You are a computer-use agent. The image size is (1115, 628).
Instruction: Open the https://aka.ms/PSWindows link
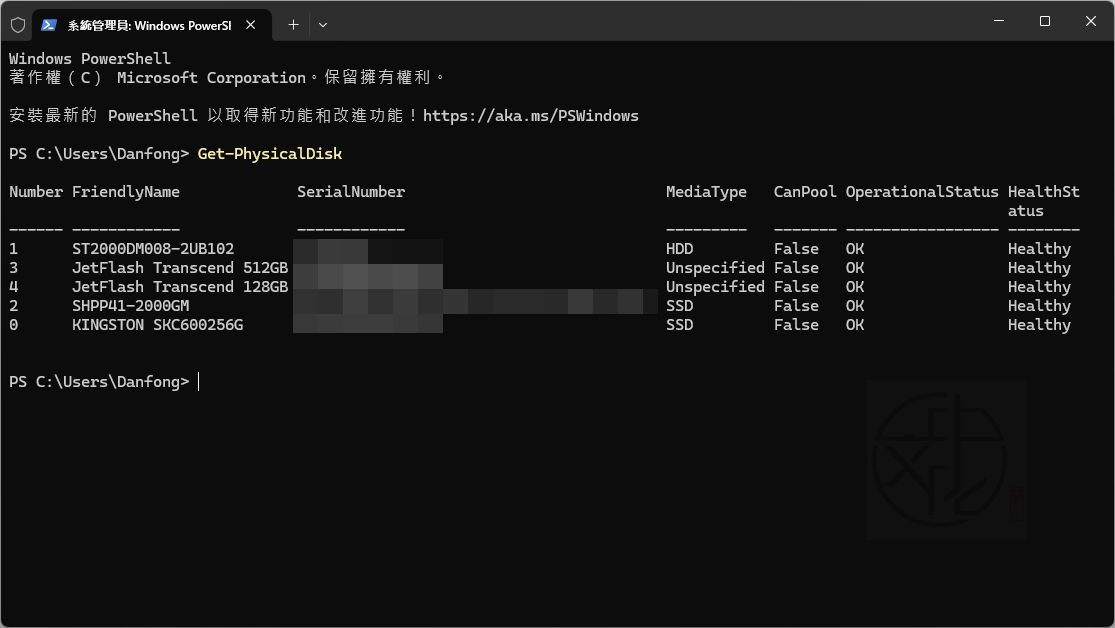pos(530,116)
